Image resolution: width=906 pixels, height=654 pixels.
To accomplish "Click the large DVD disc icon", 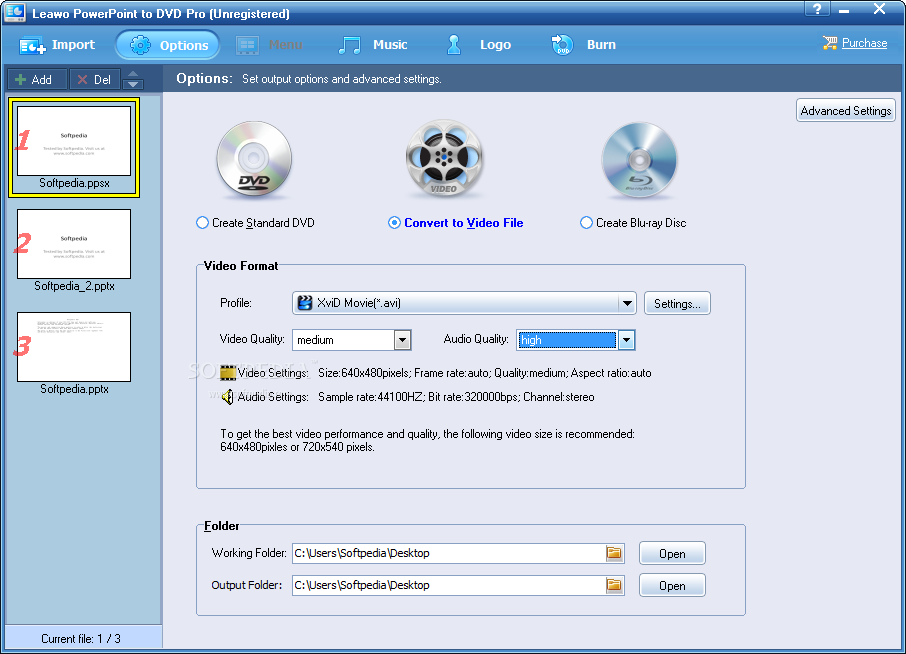I will pyautogui.click(x=254, y=158).
